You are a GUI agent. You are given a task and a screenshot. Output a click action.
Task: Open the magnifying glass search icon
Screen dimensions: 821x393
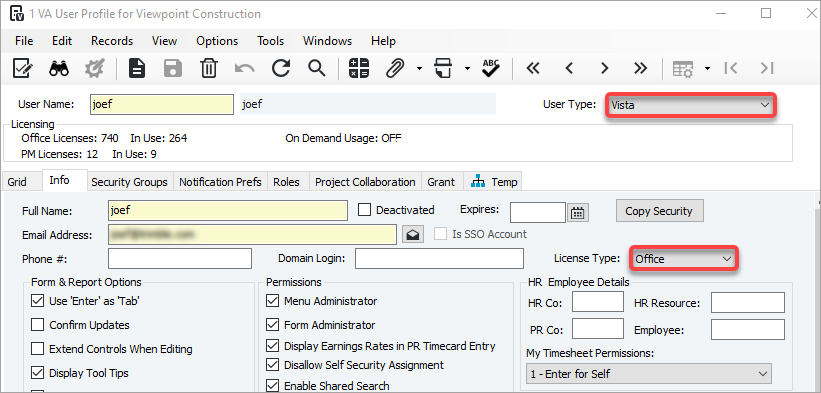[x=317, y=68]
